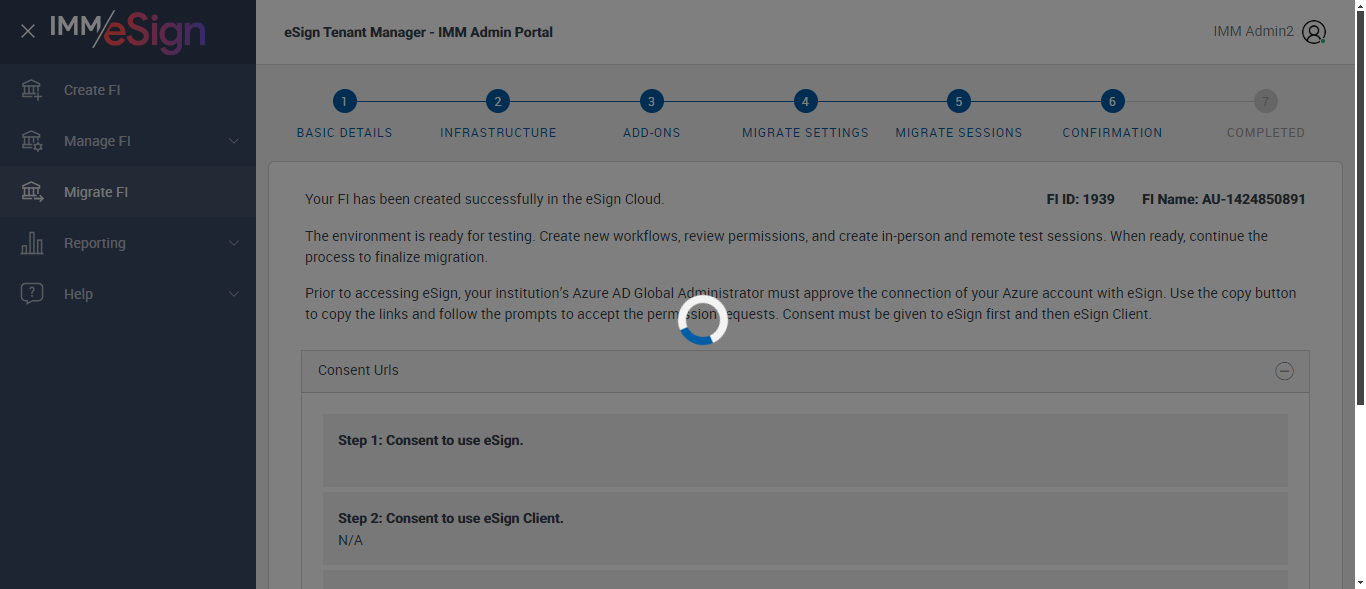
Task: Click the COMPLETED step label
Action: pyautogui.click(x=1266, y=132)
